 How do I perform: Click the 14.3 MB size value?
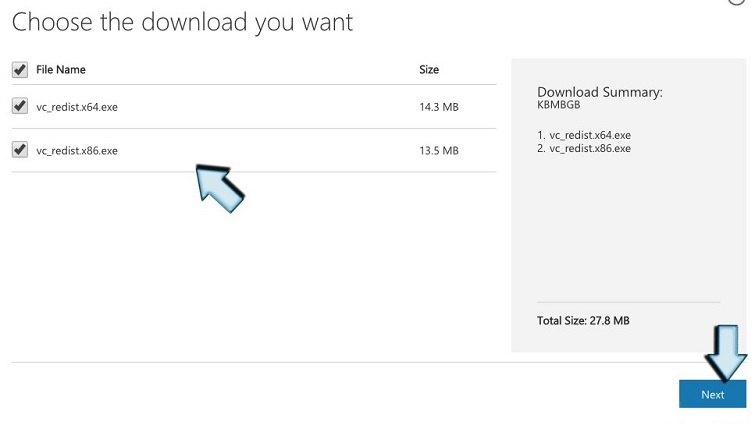[439, 107]
